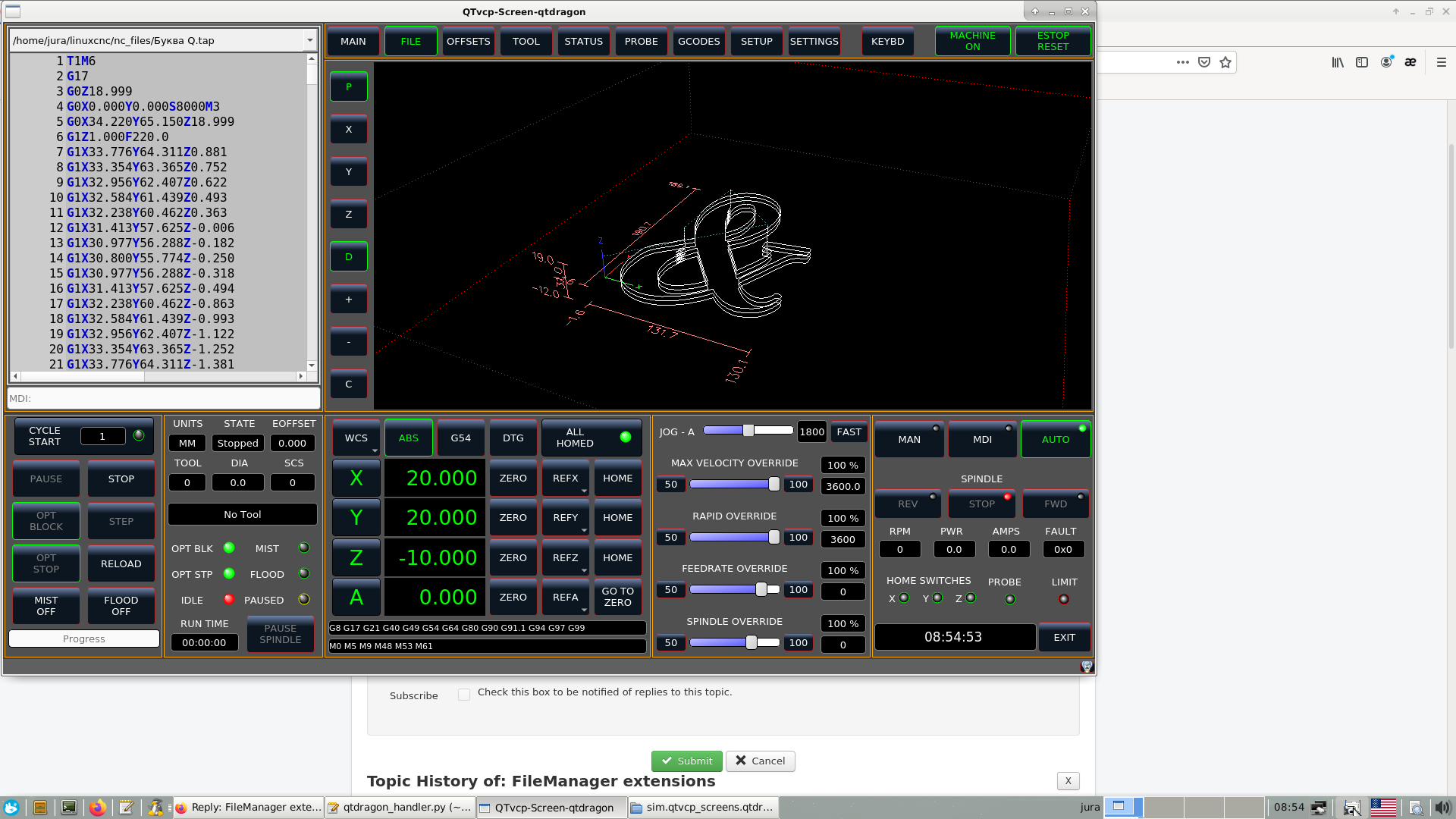Adjust the spindle override slider
The height and width of the screenshot is (819, 1456).
tap(734, 642)
